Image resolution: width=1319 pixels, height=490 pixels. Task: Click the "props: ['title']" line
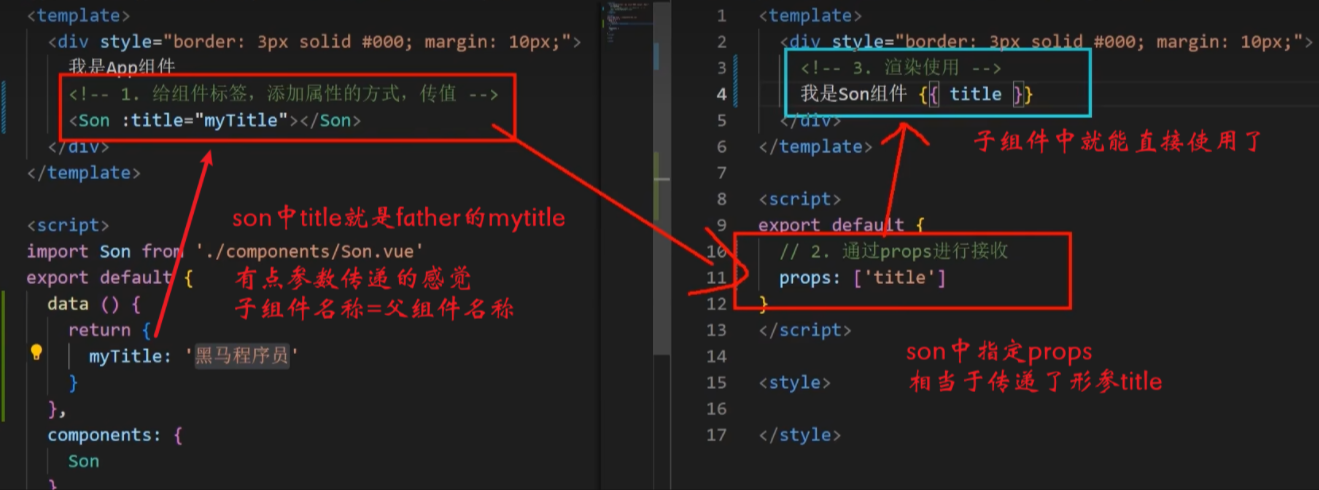click(862, 277)
